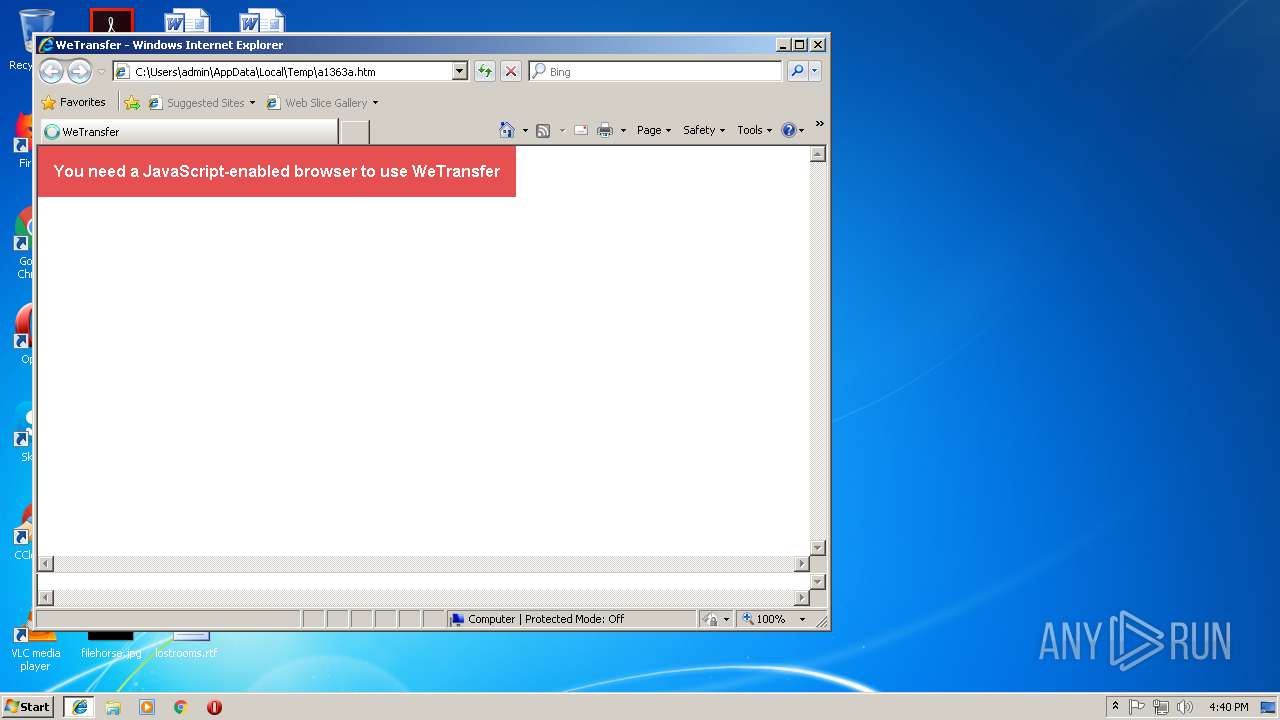
Task: Click the network tray icon
Action: pyautogui.click(x=1161, y=706)
